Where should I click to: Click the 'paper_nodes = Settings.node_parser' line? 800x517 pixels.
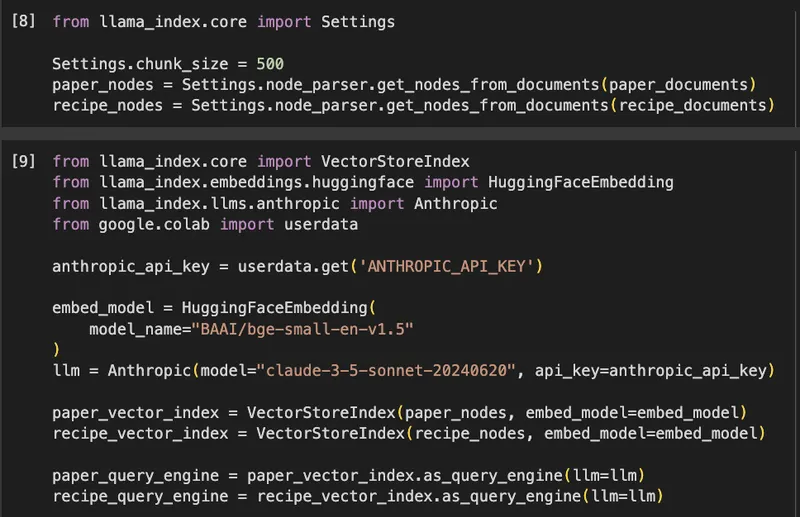pyautogui.click(x=404, y=85)
